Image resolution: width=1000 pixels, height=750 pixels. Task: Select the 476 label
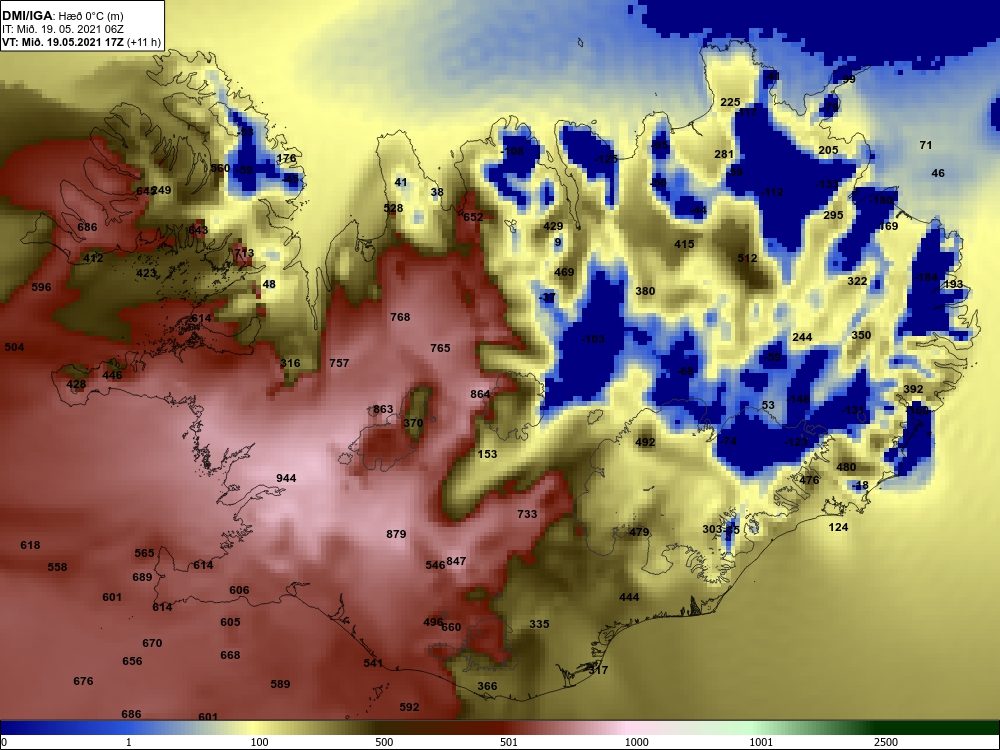(809, 480)
